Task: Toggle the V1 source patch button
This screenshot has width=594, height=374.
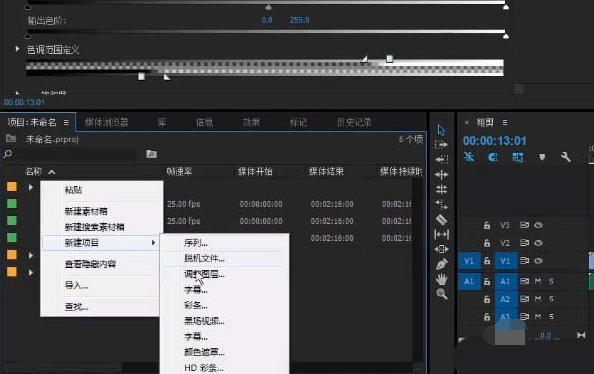Action: click(x=469, y=261)
